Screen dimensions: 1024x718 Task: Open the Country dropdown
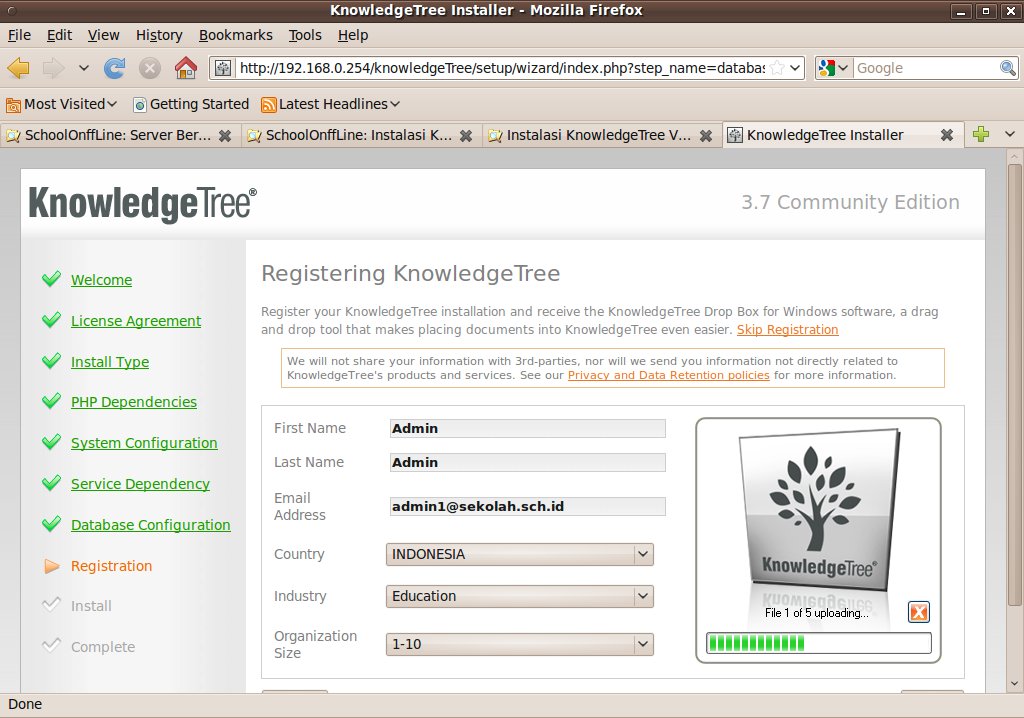[x=520, y=554]
